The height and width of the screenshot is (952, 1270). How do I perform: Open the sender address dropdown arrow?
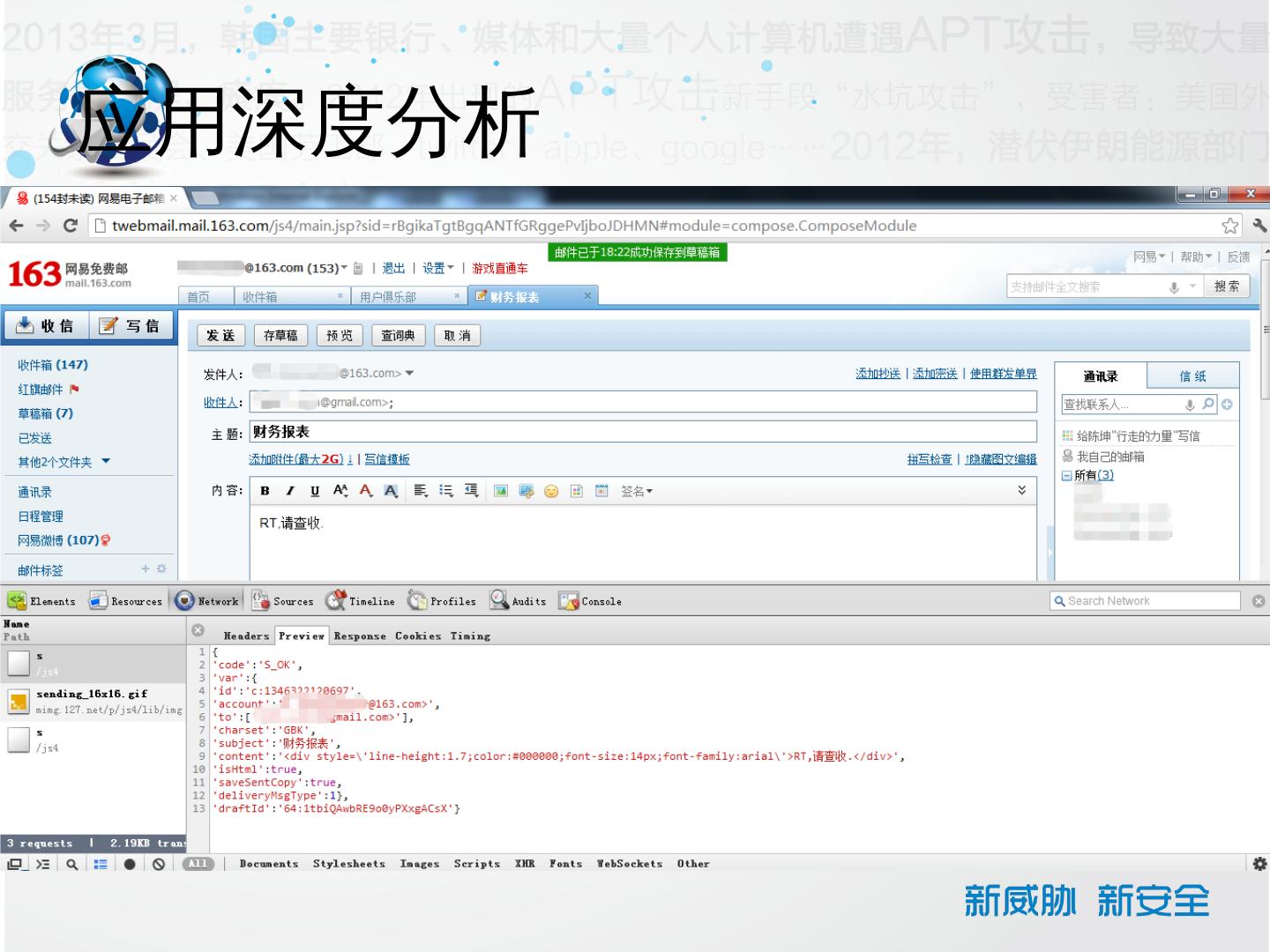409,373
